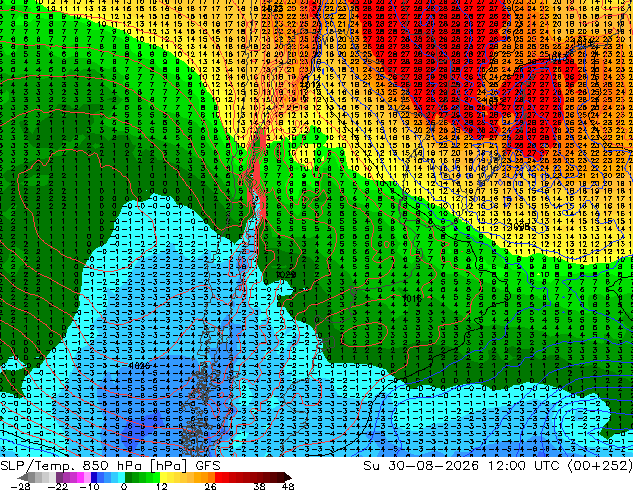Click the yellow segment of the color scale

point(163,477)
